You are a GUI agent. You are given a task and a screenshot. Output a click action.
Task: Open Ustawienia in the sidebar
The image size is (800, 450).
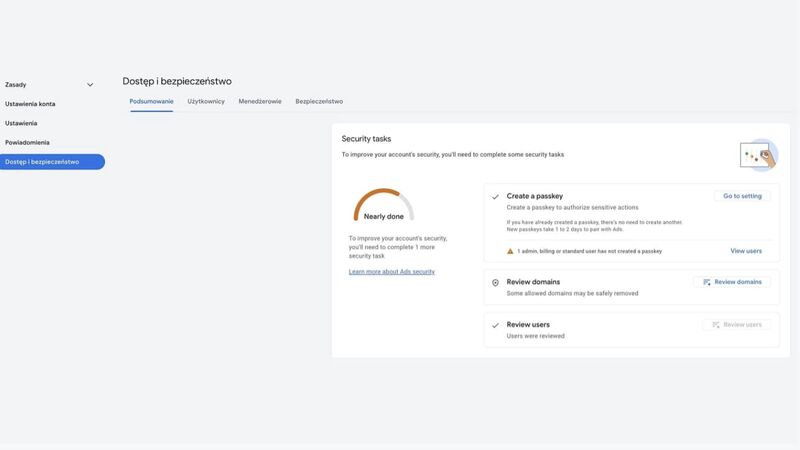click(21, 123)
